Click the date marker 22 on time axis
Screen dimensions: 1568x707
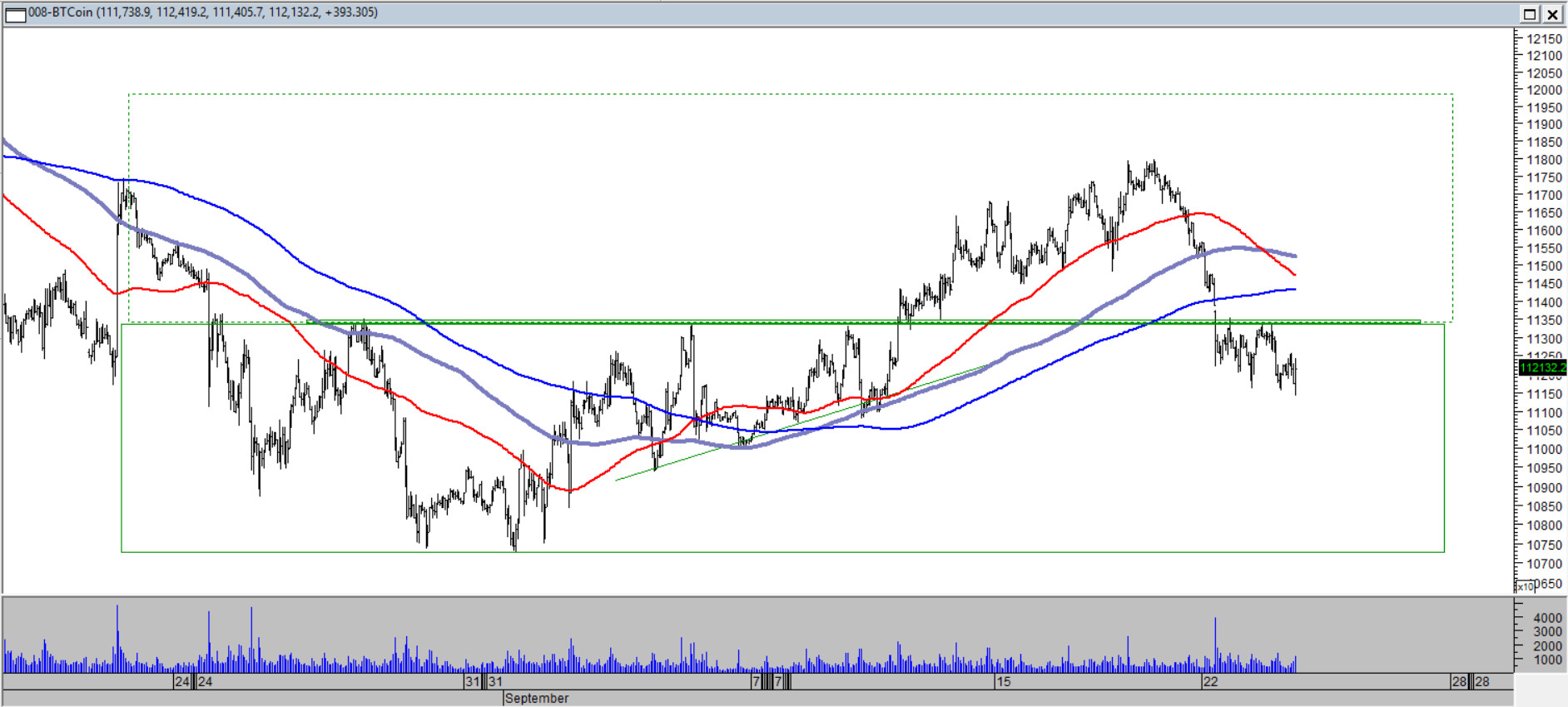[x=1210, y=681]
